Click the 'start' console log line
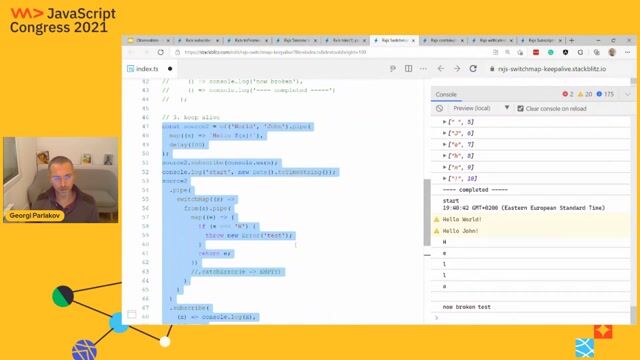 [x=451, y=201]
